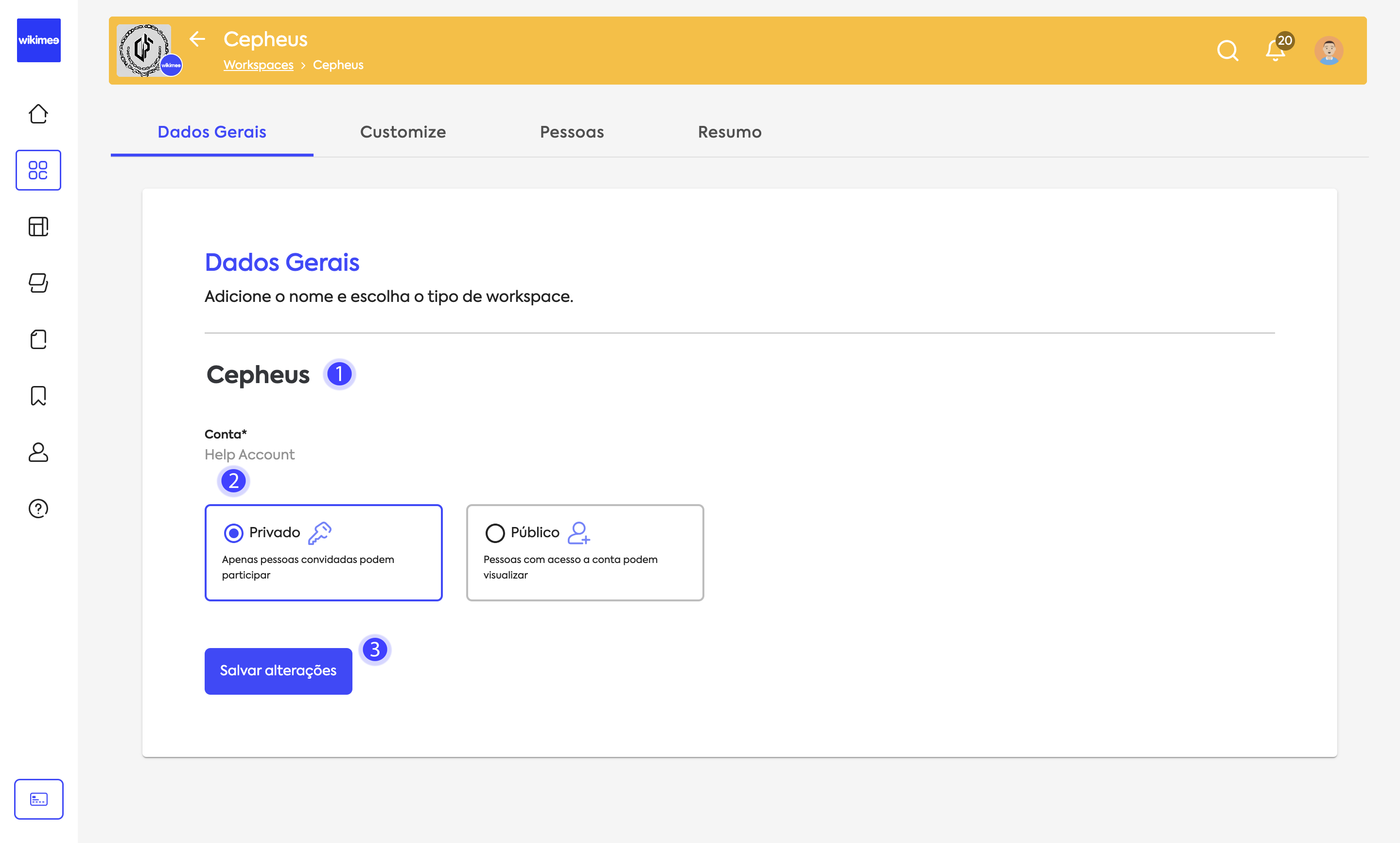Click the bookmark icon in sidebar
This screenshot has width=1400, height=843.
click(x=38, y=395)
